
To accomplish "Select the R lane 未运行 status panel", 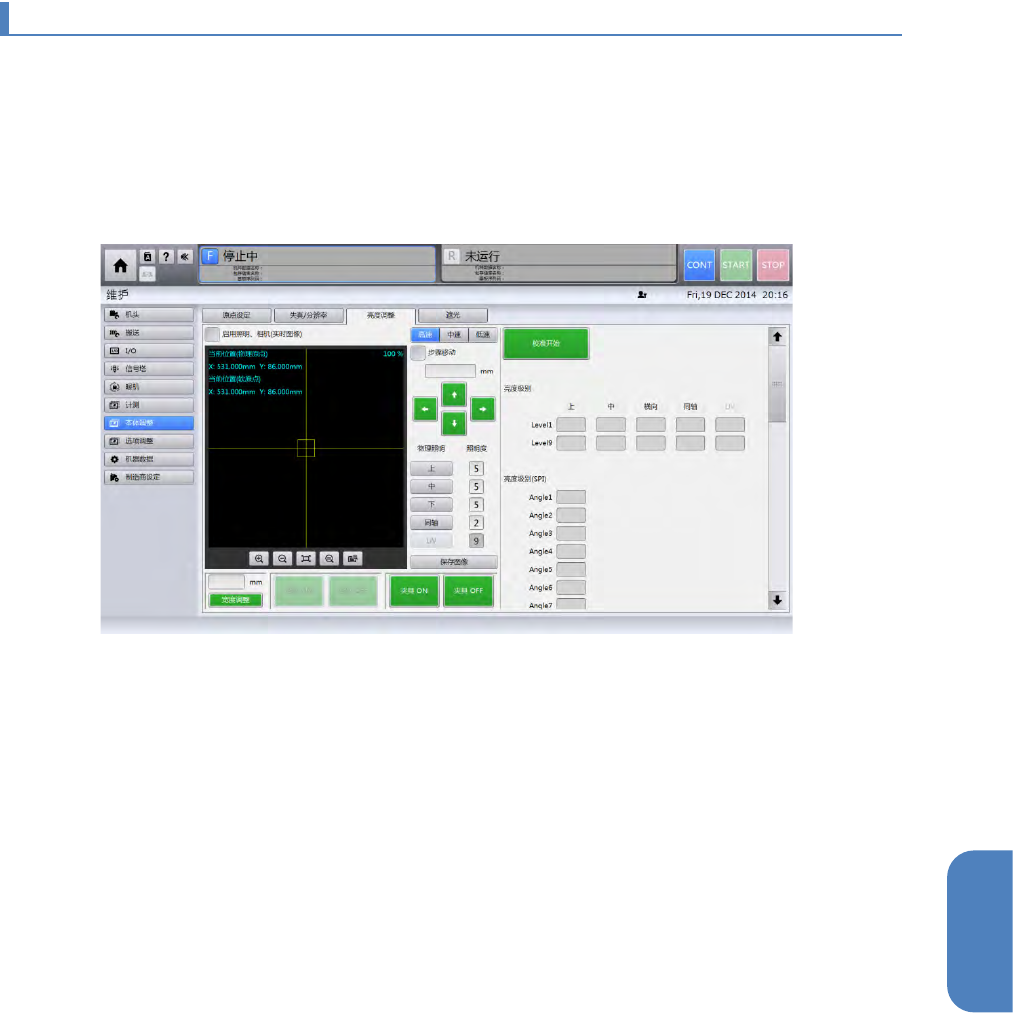I will pyautogui.click(x=559, y=264).
